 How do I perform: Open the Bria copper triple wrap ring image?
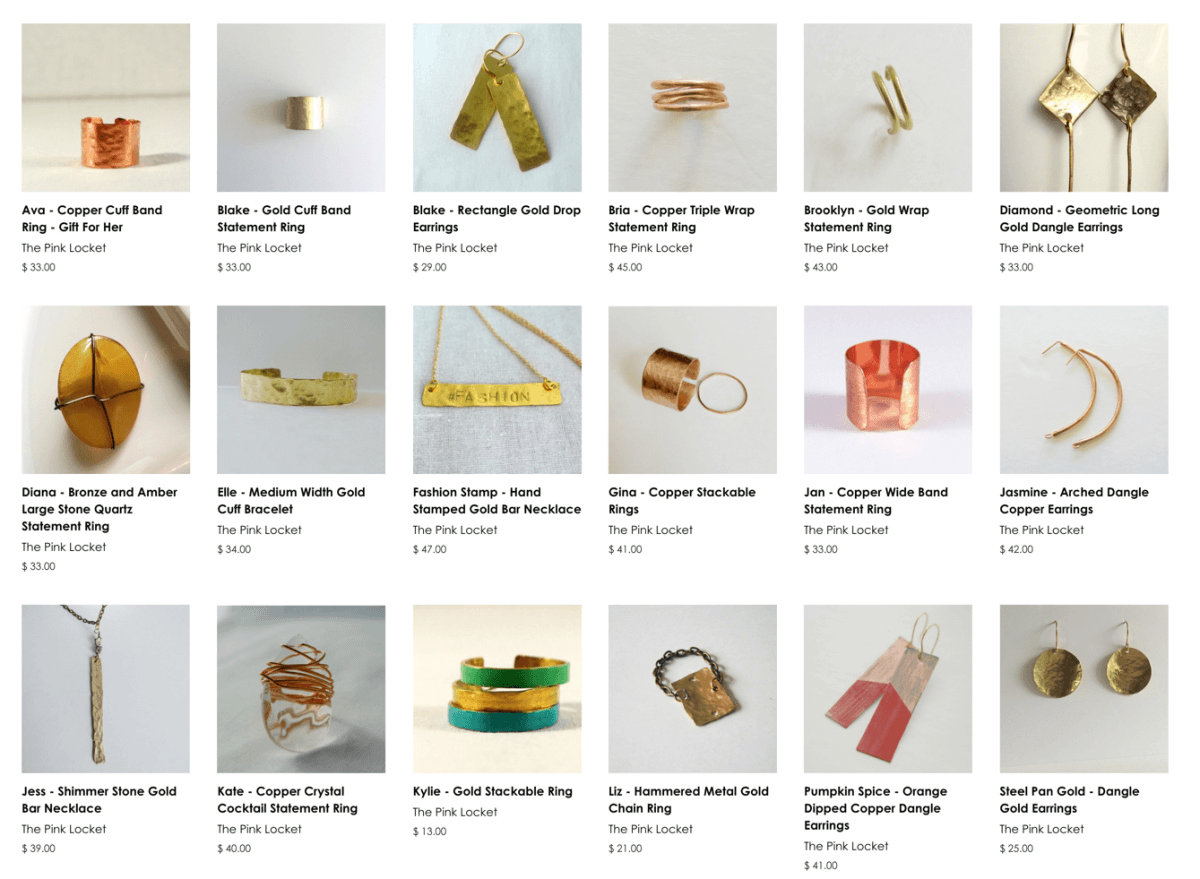[692, 107]
